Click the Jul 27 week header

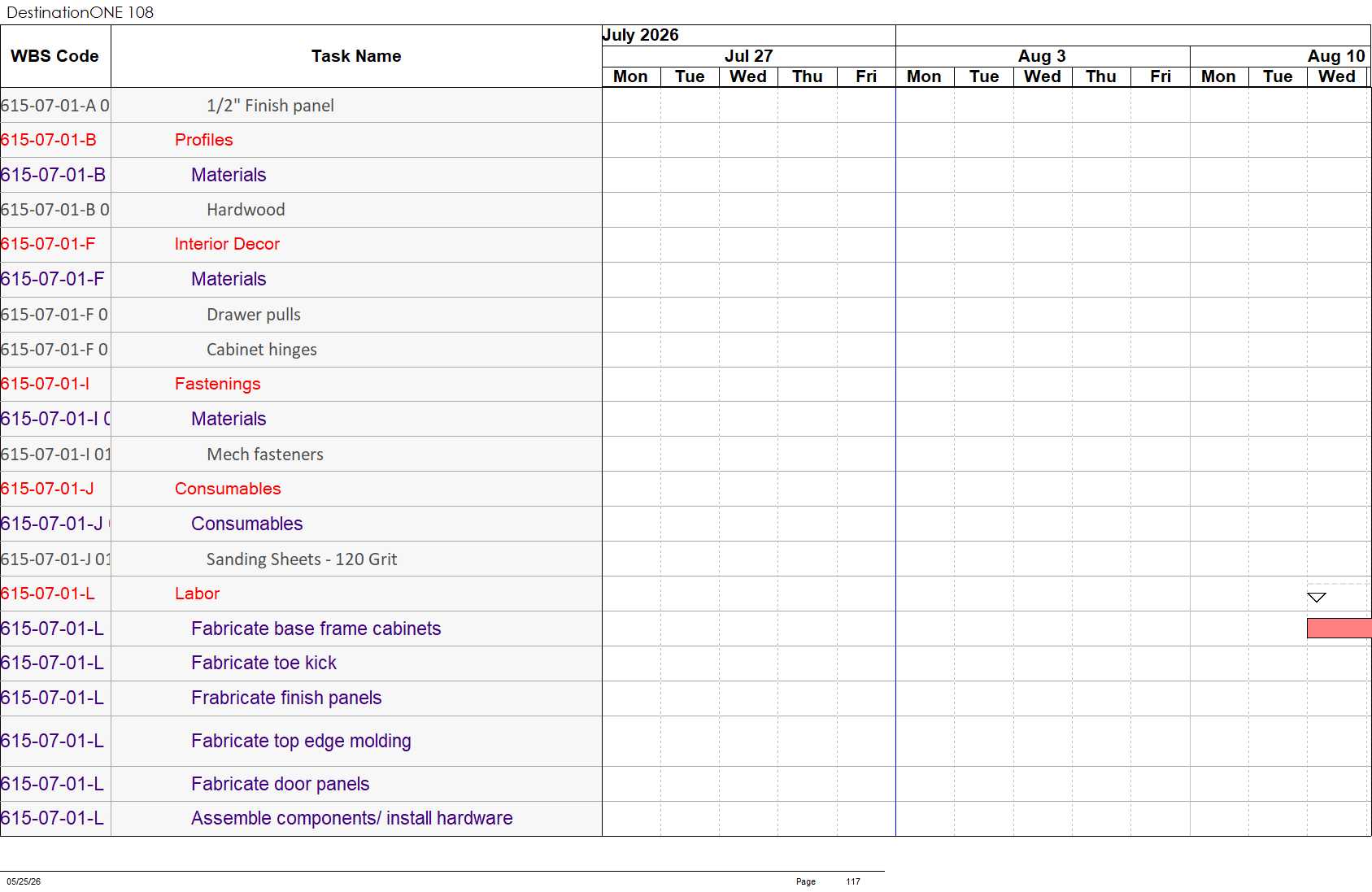pos(748,56)
